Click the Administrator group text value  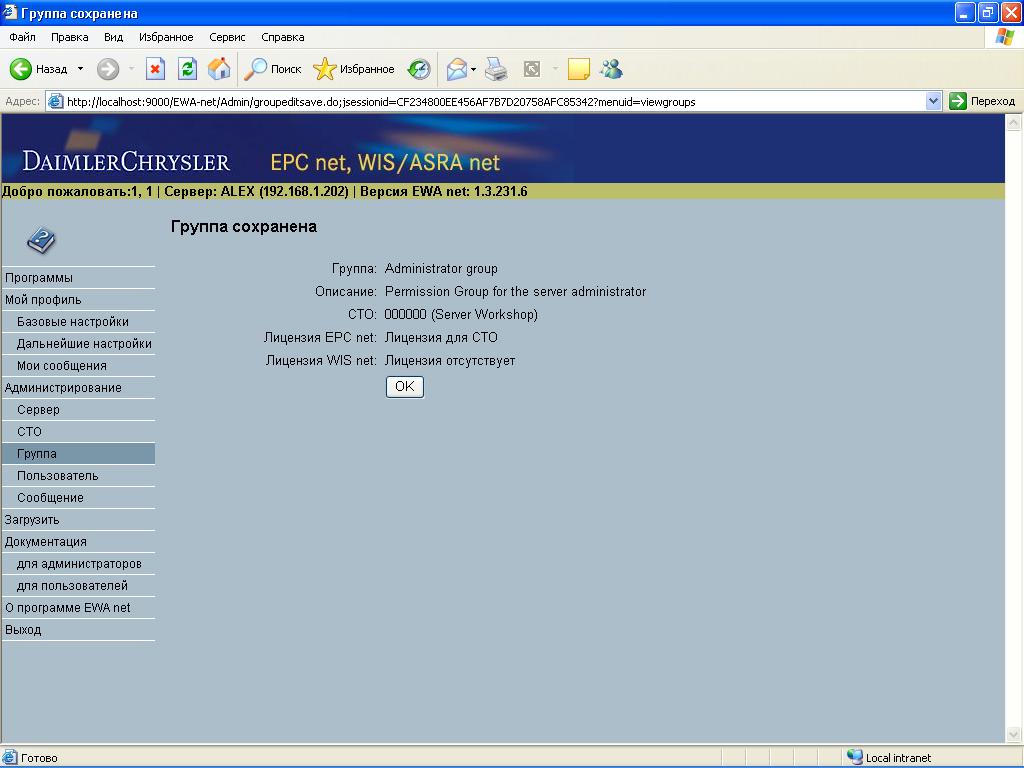coord(441,268)
